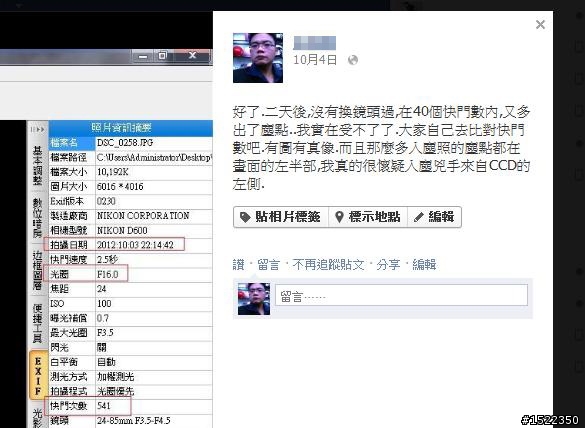Click the 10月4日 post date link
The height and width of the screenshot is (428, 585).
tap(315, 60)
